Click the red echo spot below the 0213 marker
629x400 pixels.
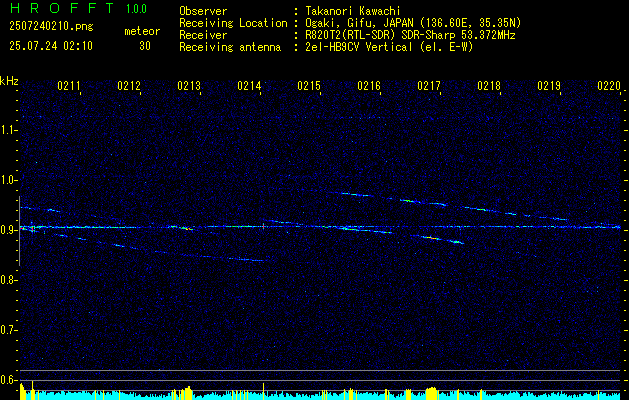(x=186, y=228)
